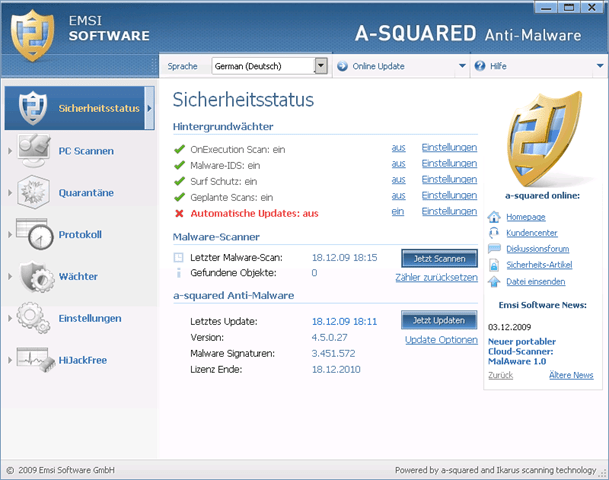Turn off OnExecution Scan via aus
The width and height of the screenshot is (609, 480).
[398, 148]
